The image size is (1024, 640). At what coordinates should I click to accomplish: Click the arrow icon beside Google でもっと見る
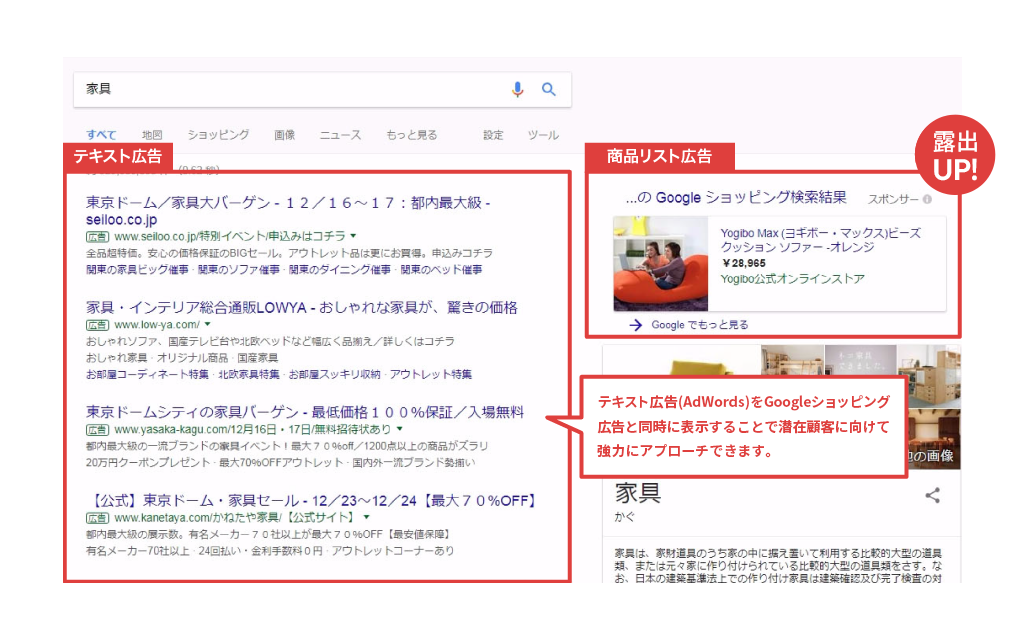tap(636, 325)
